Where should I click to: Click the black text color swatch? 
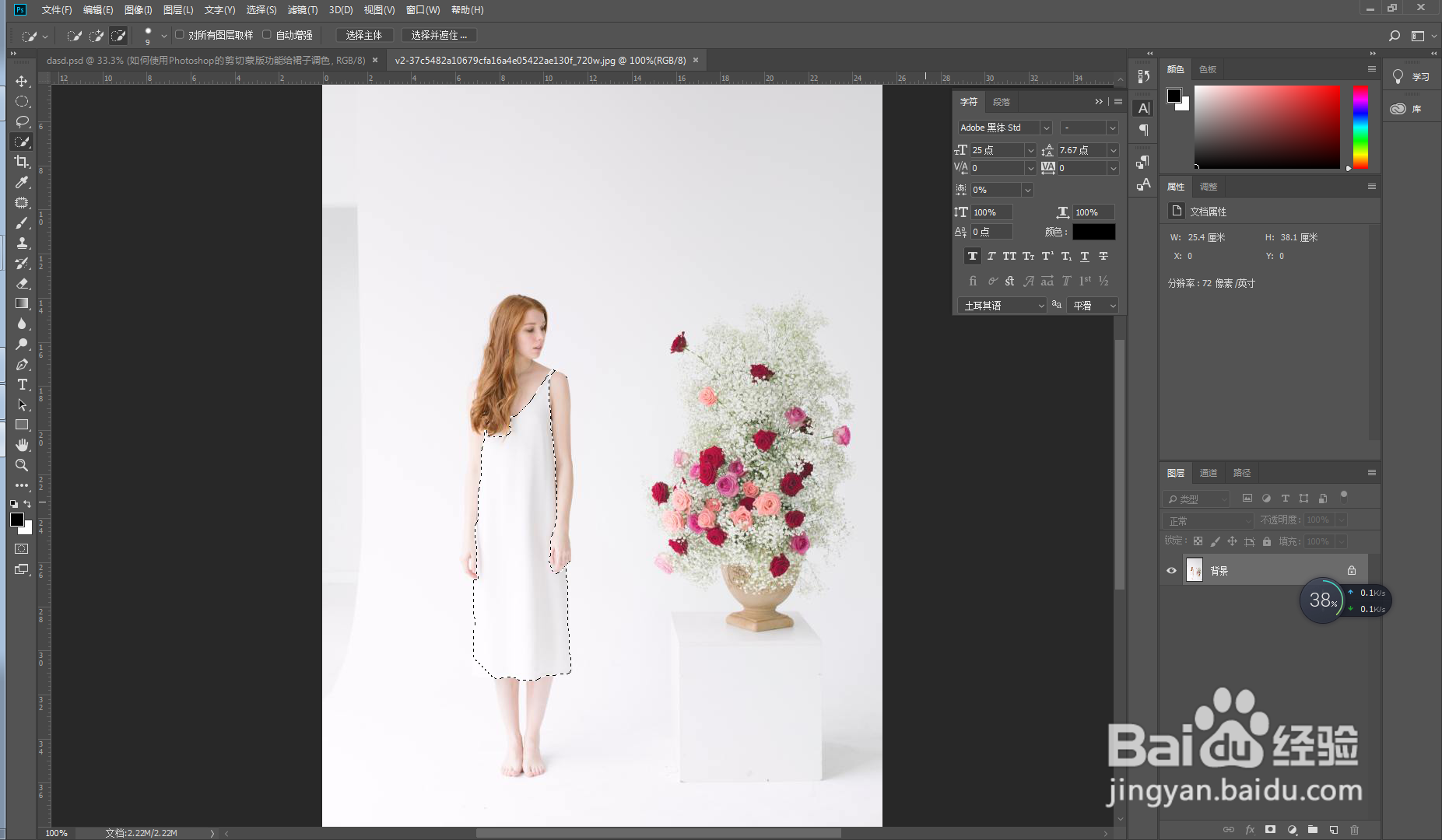coord(1093,232)
